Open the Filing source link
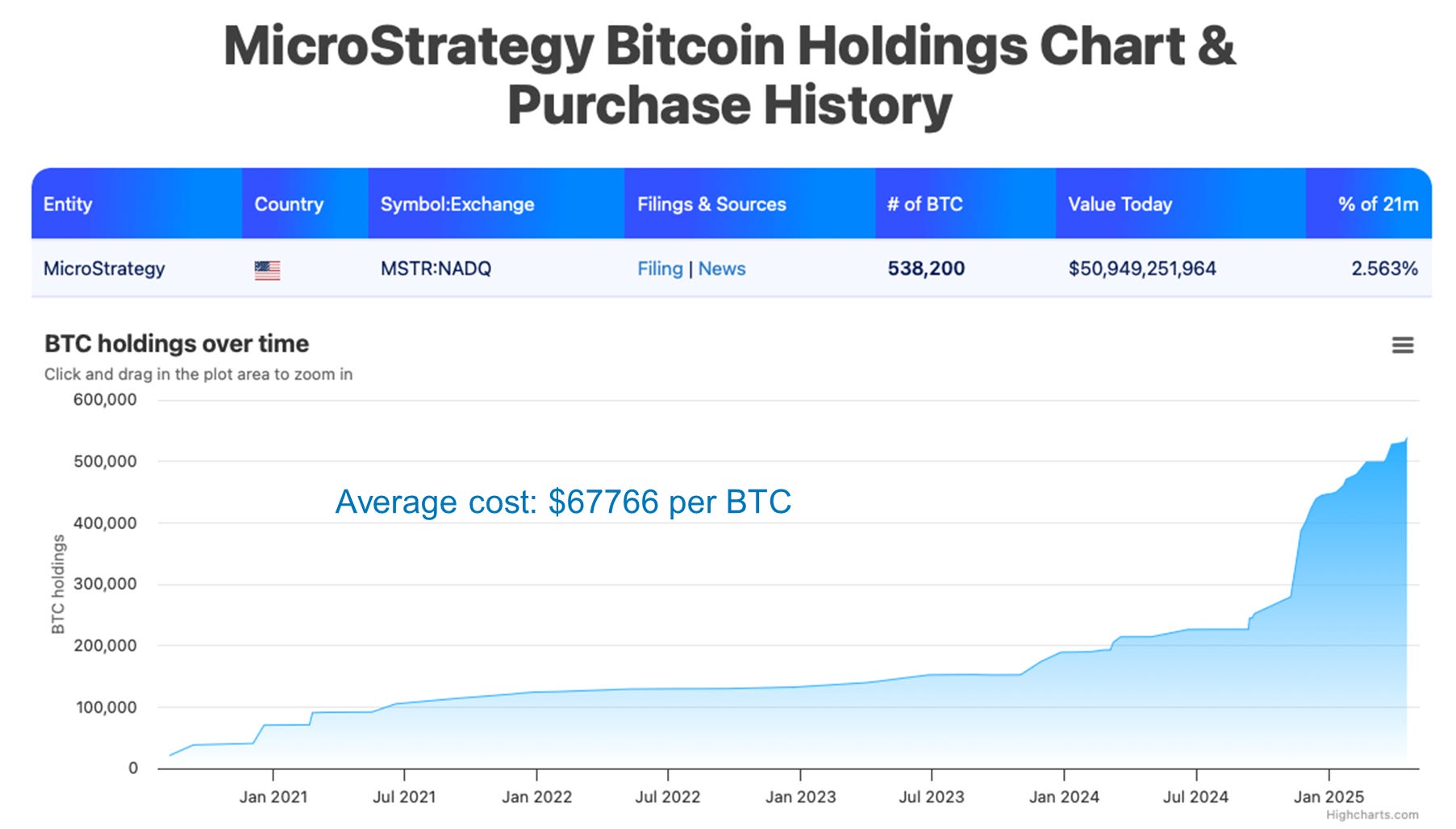This screenshot has height=829, width=1456. point(661,269)
